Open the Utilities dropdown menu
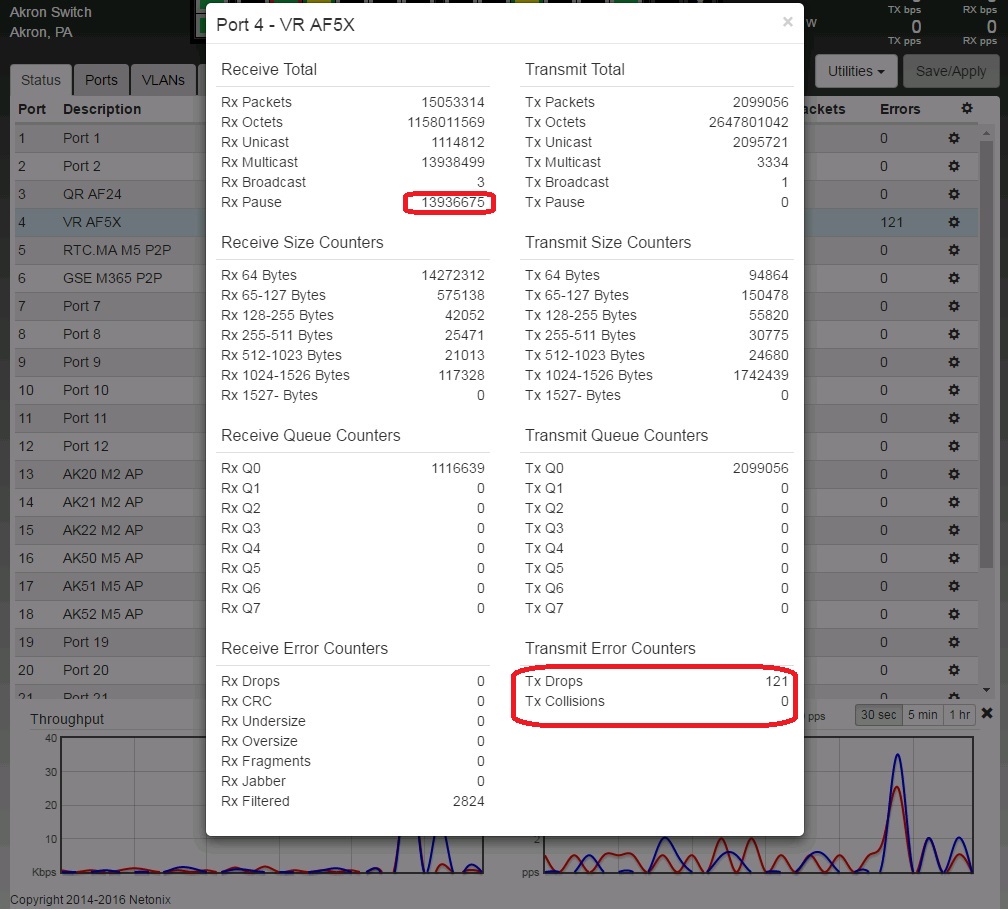The width and height of the screenshot is (1008, 910). [x=856, y=72]
